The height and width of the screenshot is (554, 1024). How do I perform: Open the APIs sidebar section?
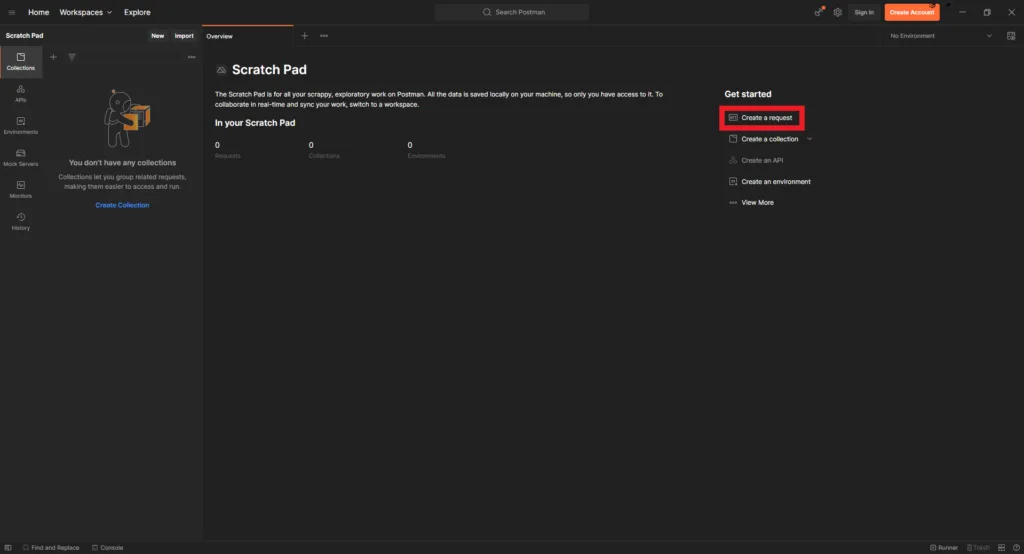21,93
